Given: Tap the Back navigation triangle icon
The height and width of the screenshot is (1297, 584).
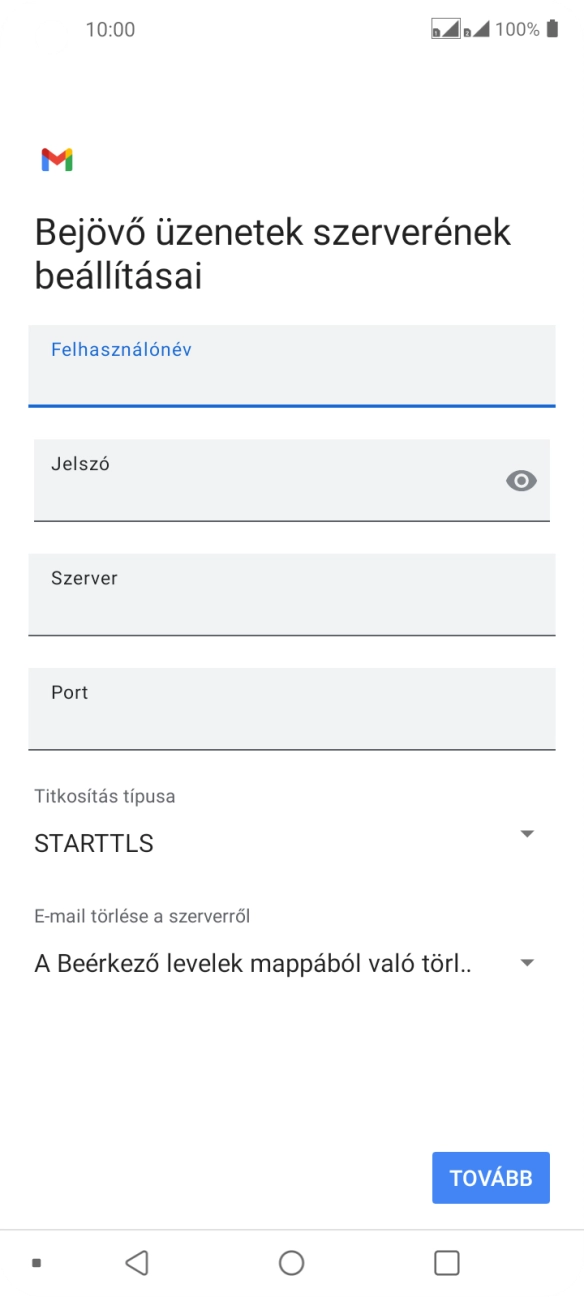Looking at the screenshot, I should (x=137, y=1262).
